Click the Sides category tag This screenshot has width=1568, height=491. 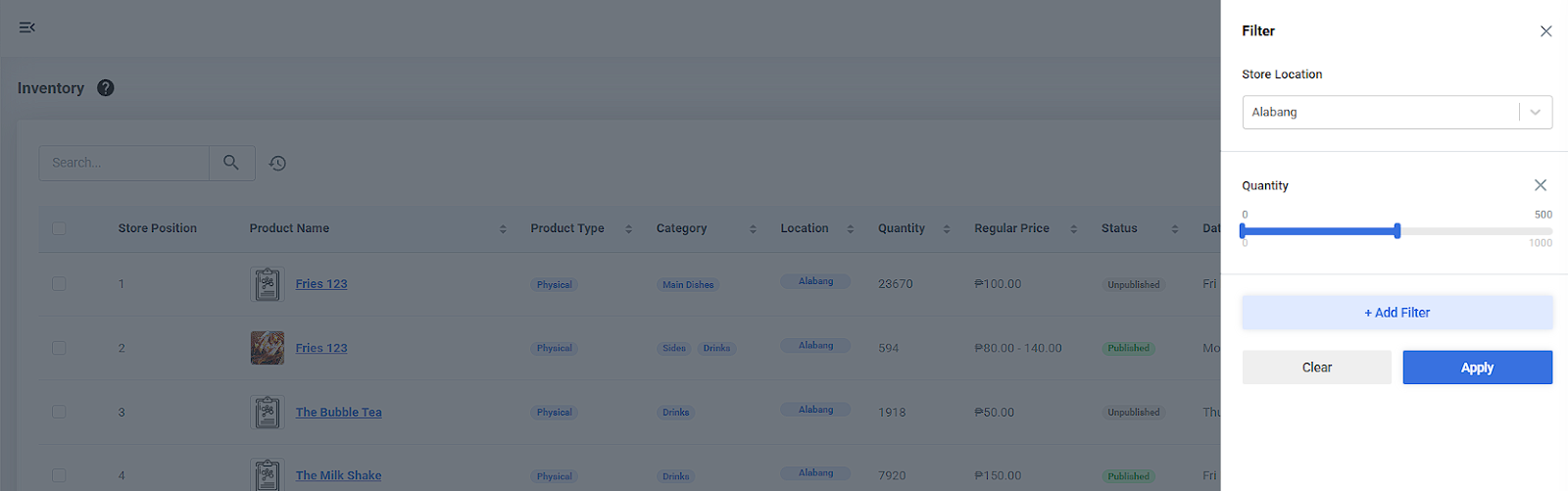click(674, 349)
